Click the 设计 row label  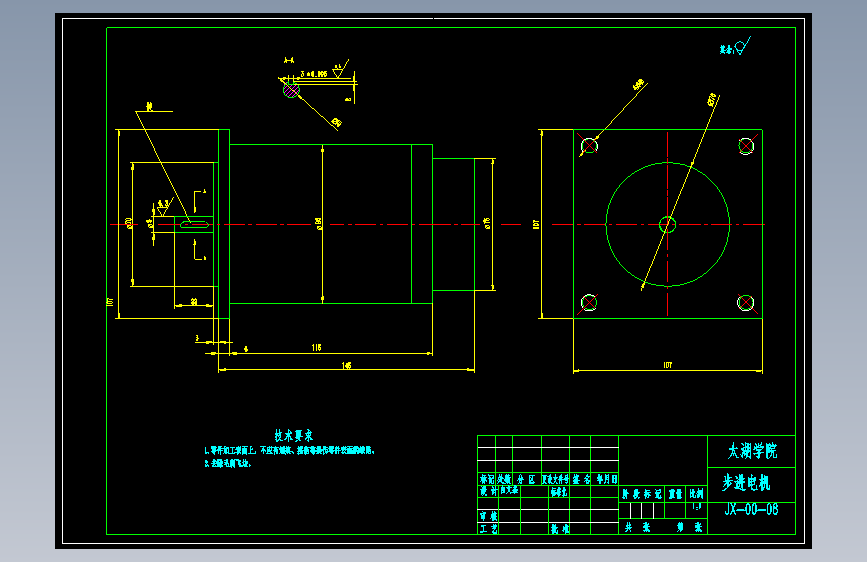click(x=488, y=491)
